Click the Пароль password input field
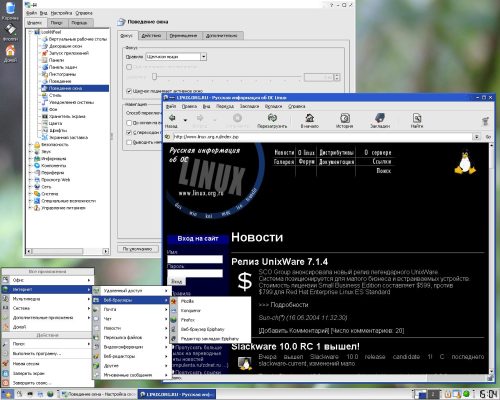This screenshot has width=500, height=400. point(195,273)
